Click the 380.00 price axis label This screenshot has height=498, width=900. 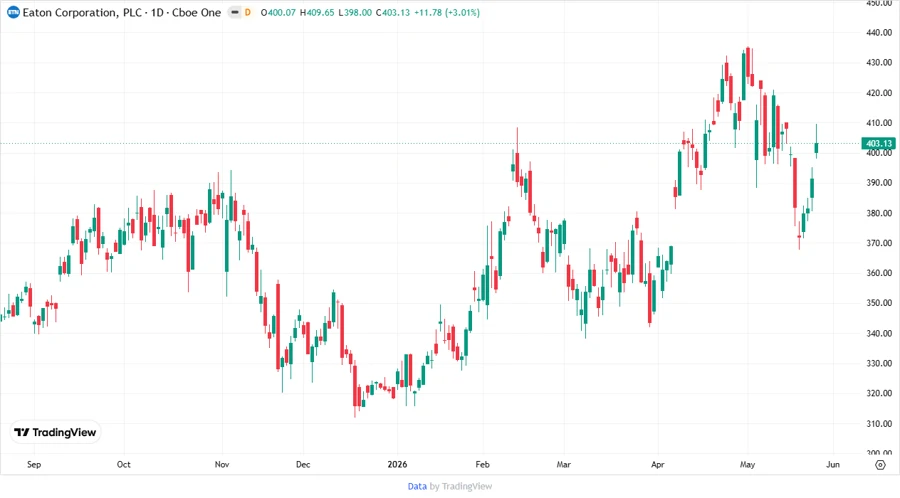point(879,213)
